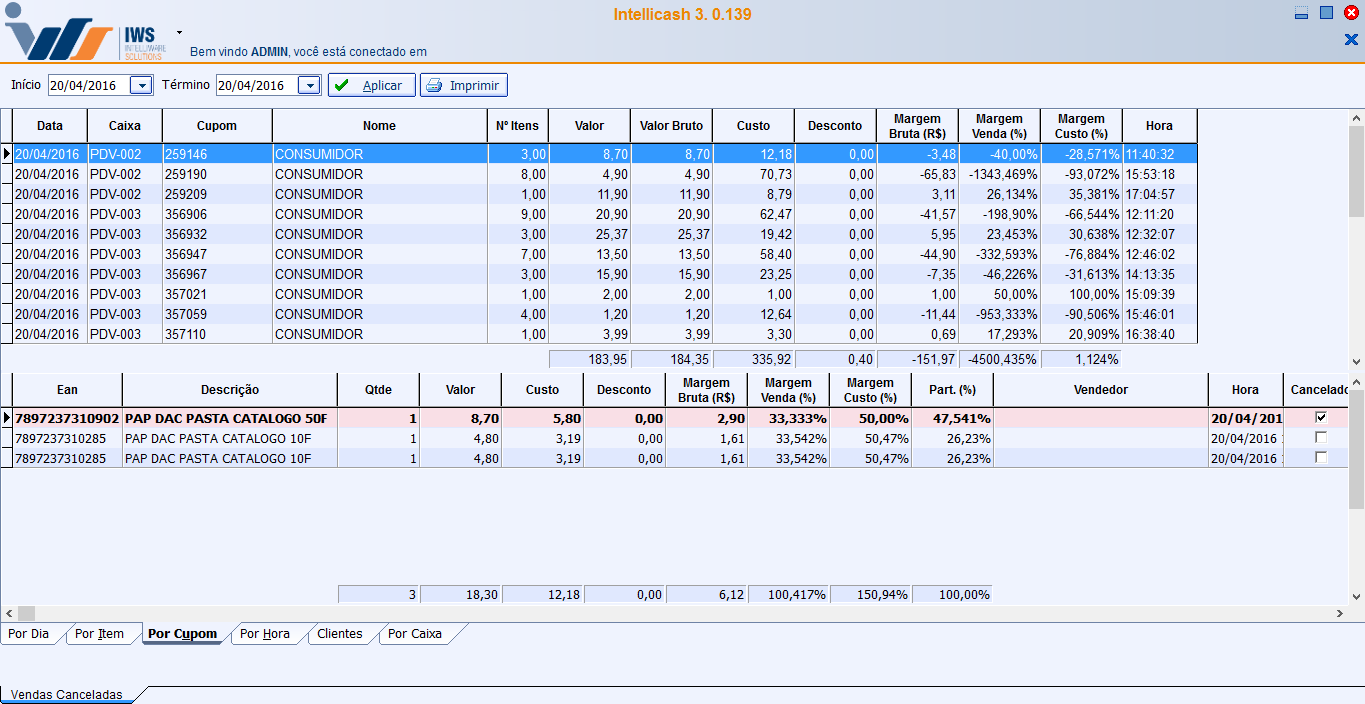This screenshot has width=1365, height=704.
Task: Open the Término date picker dropdown
Action: pos(310,86)
